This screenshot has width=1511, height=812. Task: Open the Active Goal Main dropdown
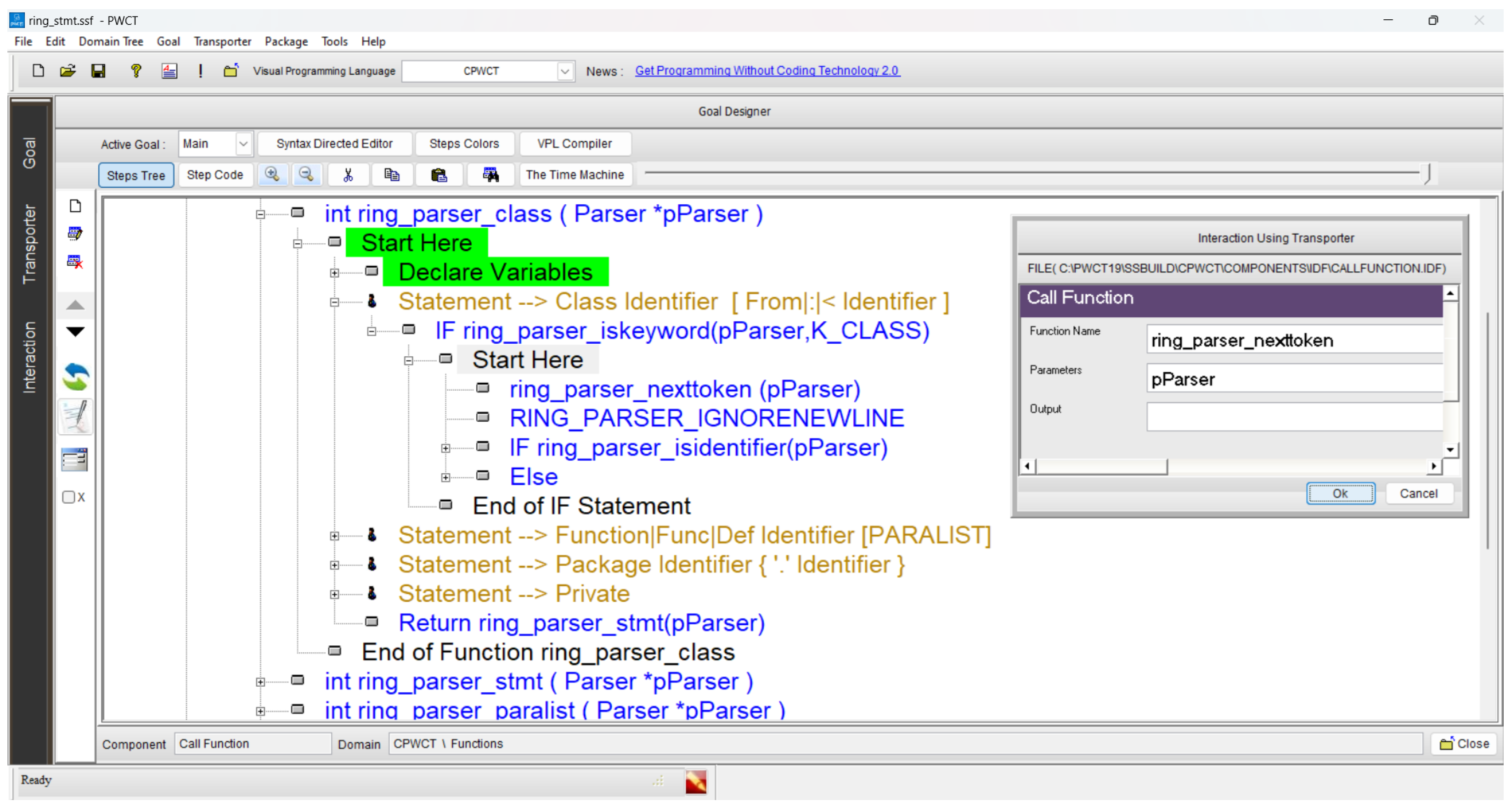tap(243, 144)
